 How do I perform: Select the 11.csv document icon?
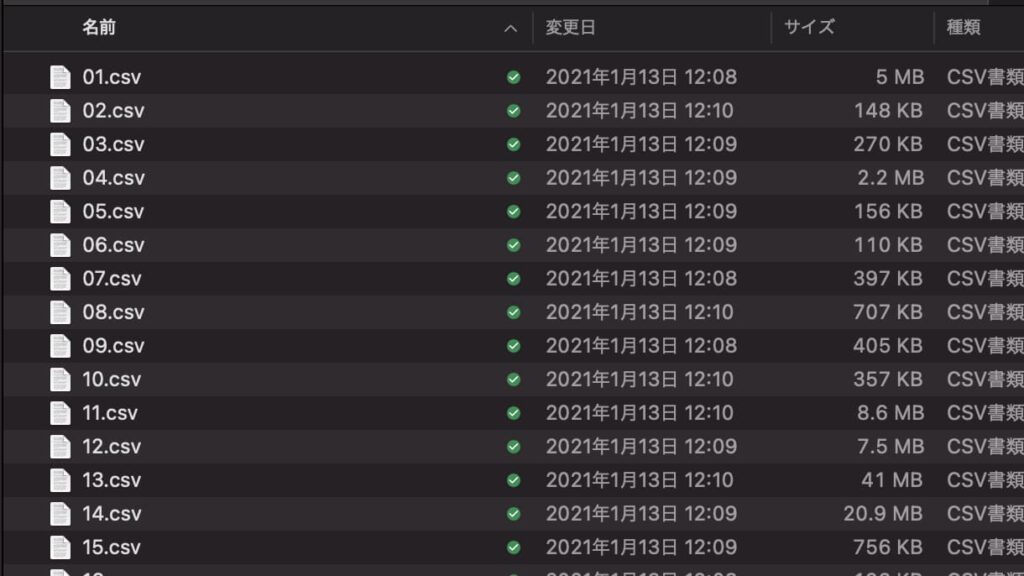tap(60, 413)
